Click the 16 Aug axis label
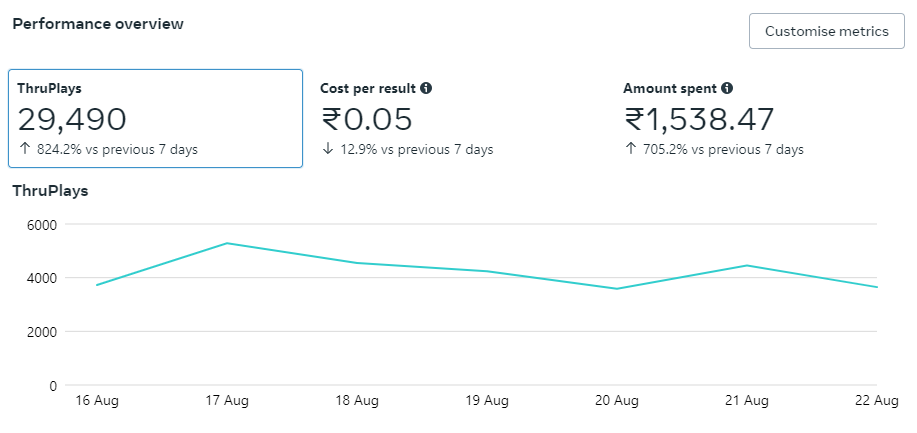This screenshot has width=917, height=433. [97, 401]
